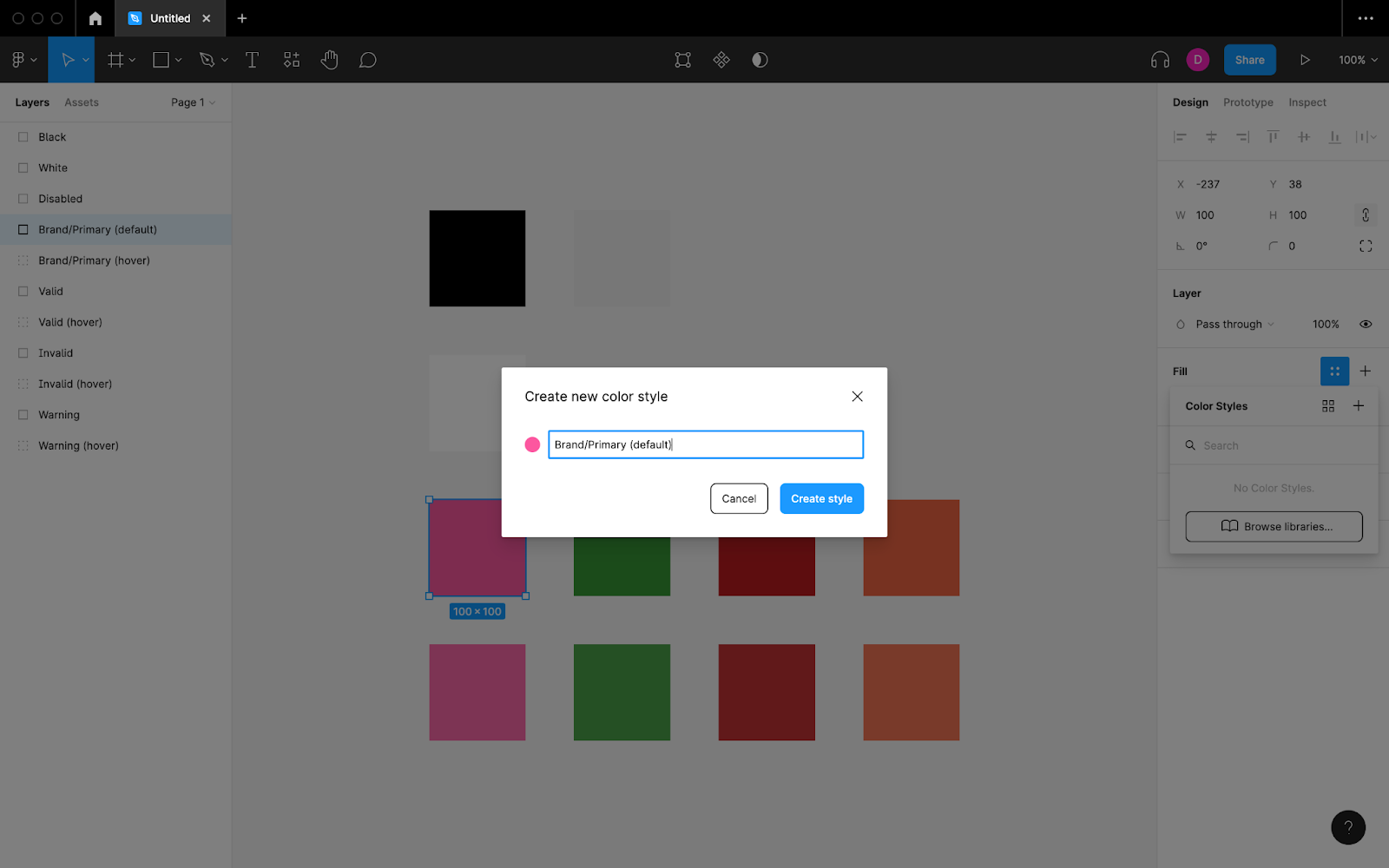Click the Present play icon
Viewport: 1389px width, 868px height.
1304,60
